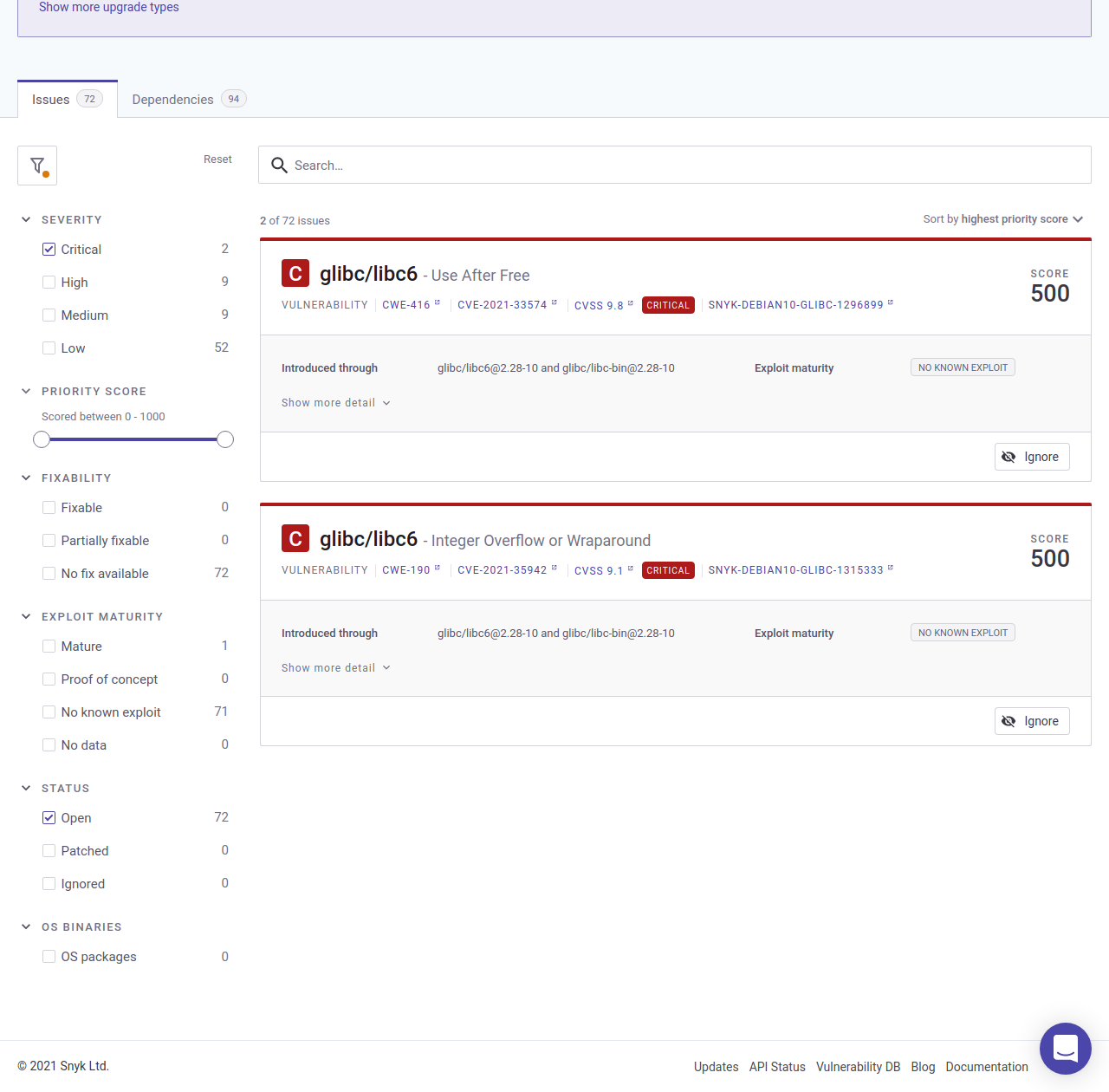
Task: Open the Sort by highest priority score dropdown
Action: tap(1003, 219)
